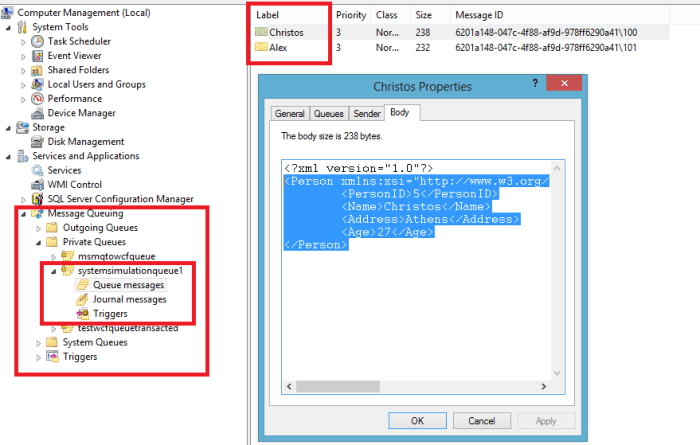Screen dimensions: 700x445
Task: Click the WMI Control icon
Action: click(38, 184)
